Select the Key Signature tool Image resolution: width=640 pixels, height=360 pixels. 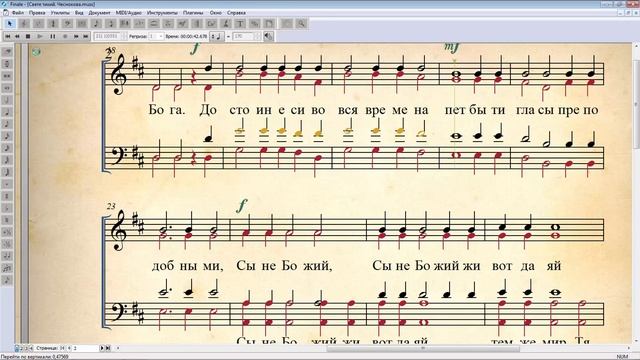pyautogui.click(x=38, y=24)
